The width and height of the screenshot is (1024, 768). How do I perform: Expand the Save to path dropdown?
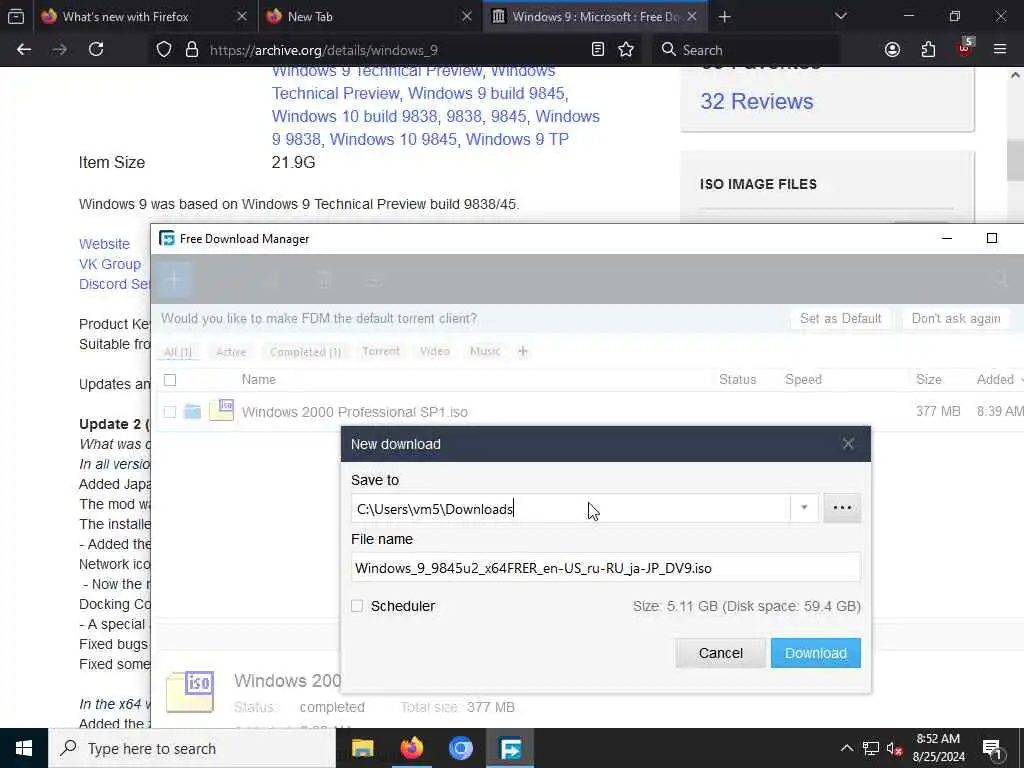(804, 508)
